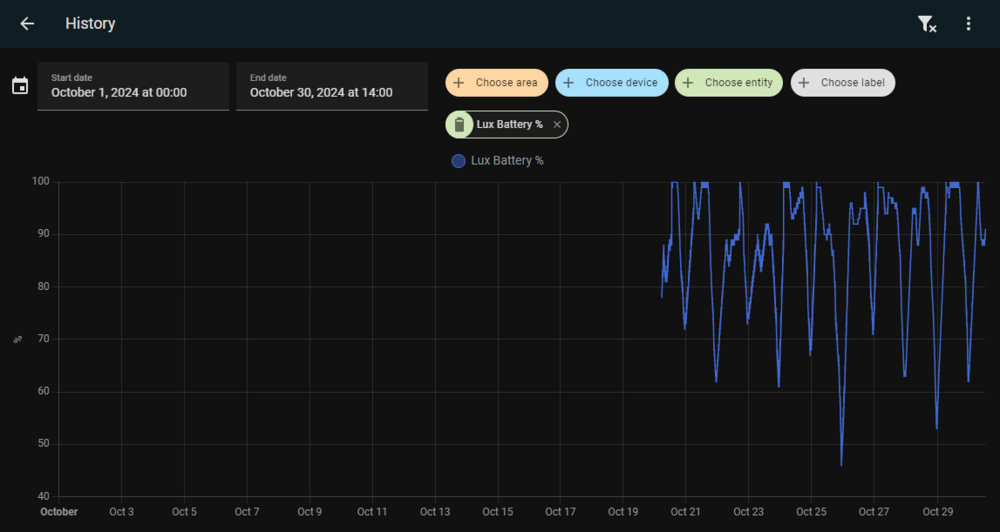Edit the Start date field

click(x=133, y=86)
